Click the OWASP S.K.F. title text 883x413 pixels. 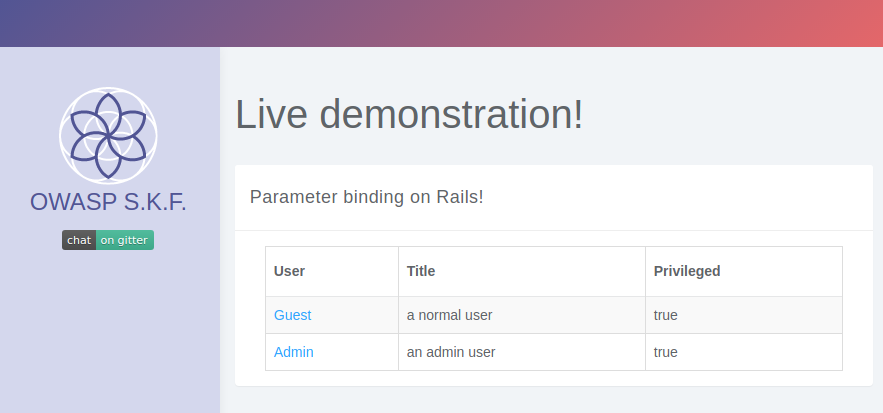108,202
